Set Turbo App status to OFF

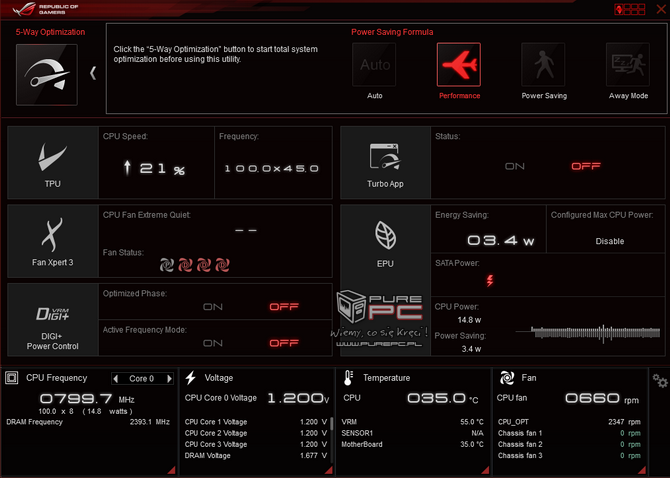pos(586,166)
